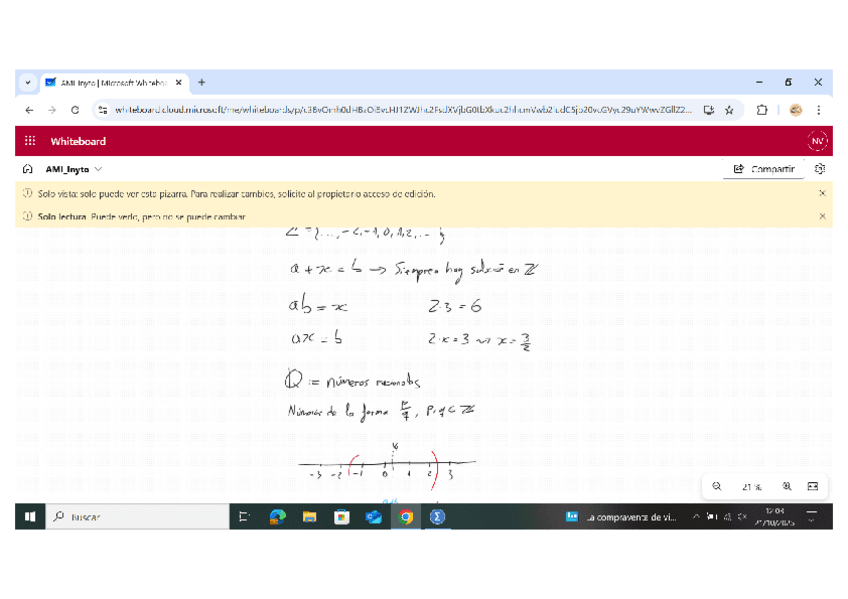This screenshot has width=848, height=599.
Task: Click the 21% zoom level value
Action: coord(752,487)
